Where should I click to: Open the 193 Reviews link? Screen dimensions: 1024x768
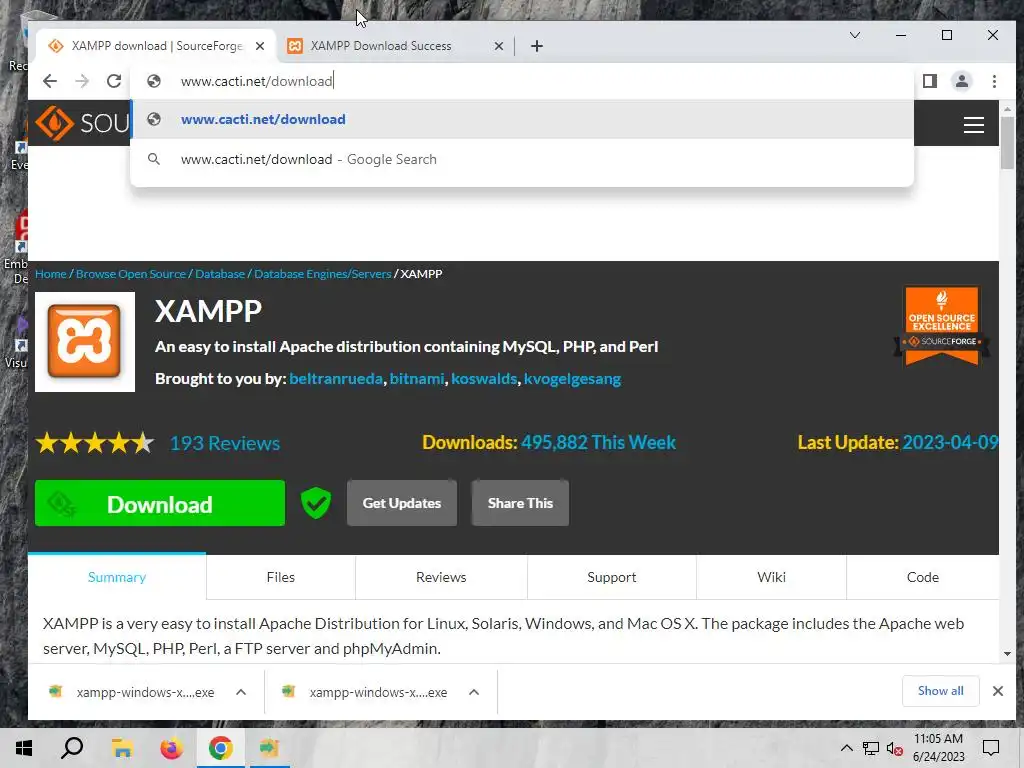click(225, 443)
